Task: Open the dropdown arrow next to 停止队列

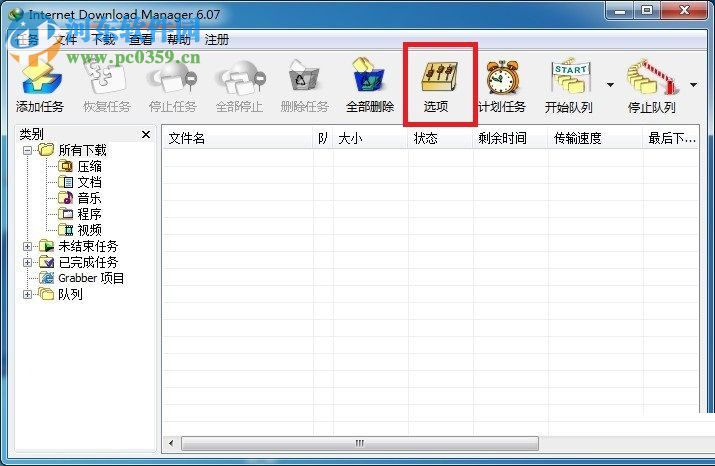Action: coord(693,85)
